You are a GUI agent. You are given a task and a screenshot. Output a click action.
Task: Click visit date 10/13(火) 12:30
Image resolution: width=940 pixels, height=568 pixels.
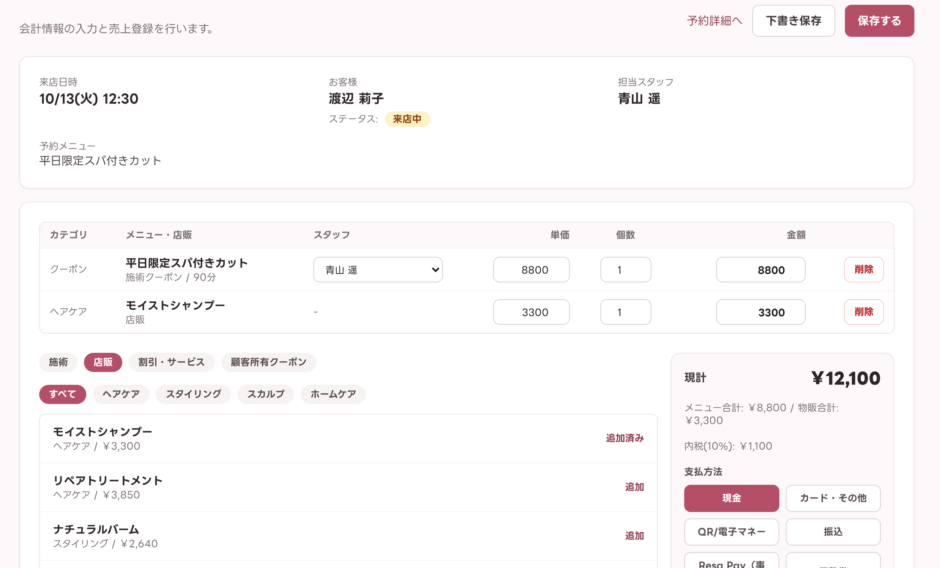click(x=89, y=99)
